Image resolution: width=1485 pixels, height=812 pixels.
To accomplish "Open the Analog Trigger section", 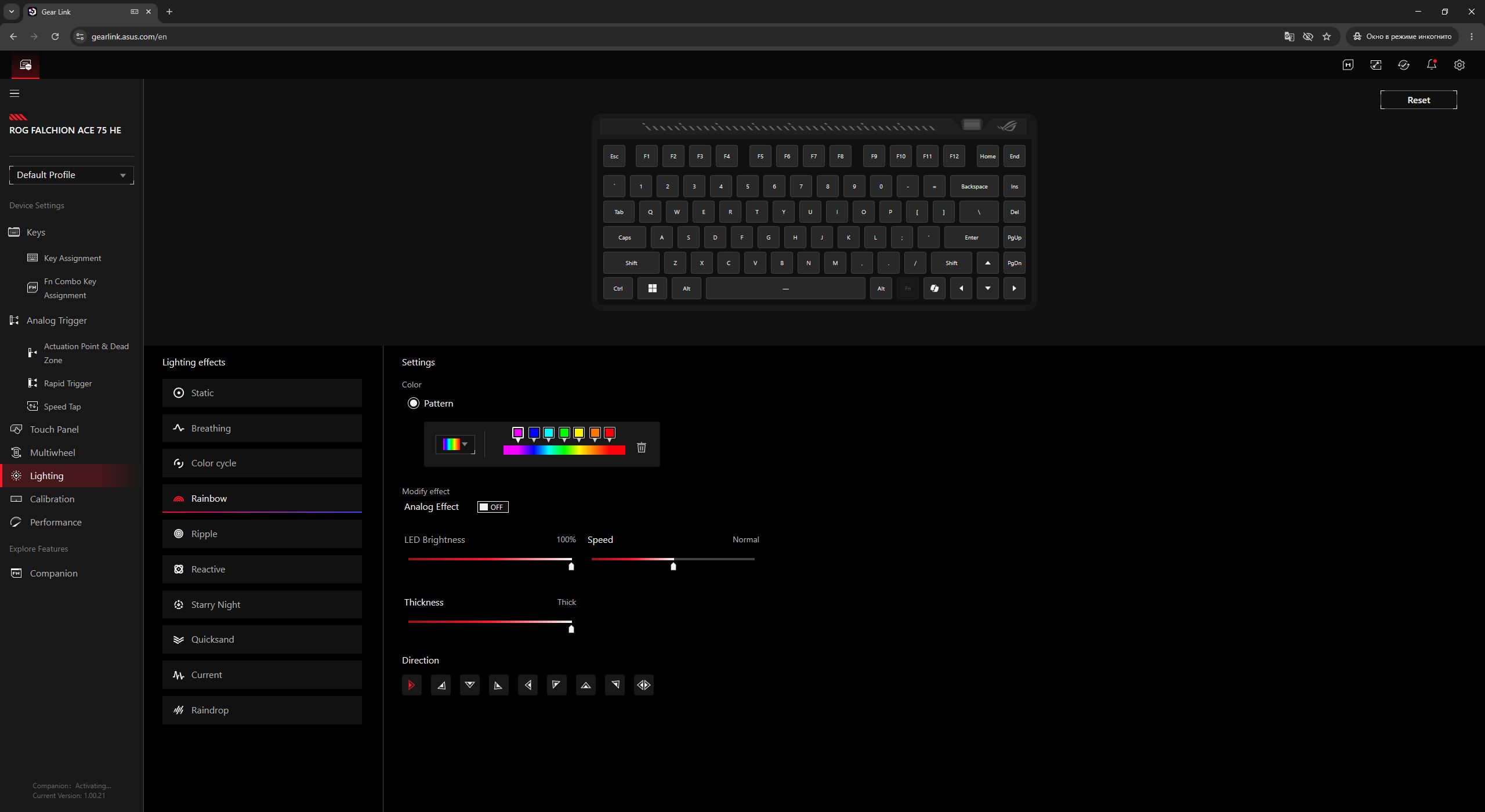I will click(x=57, y=320).
